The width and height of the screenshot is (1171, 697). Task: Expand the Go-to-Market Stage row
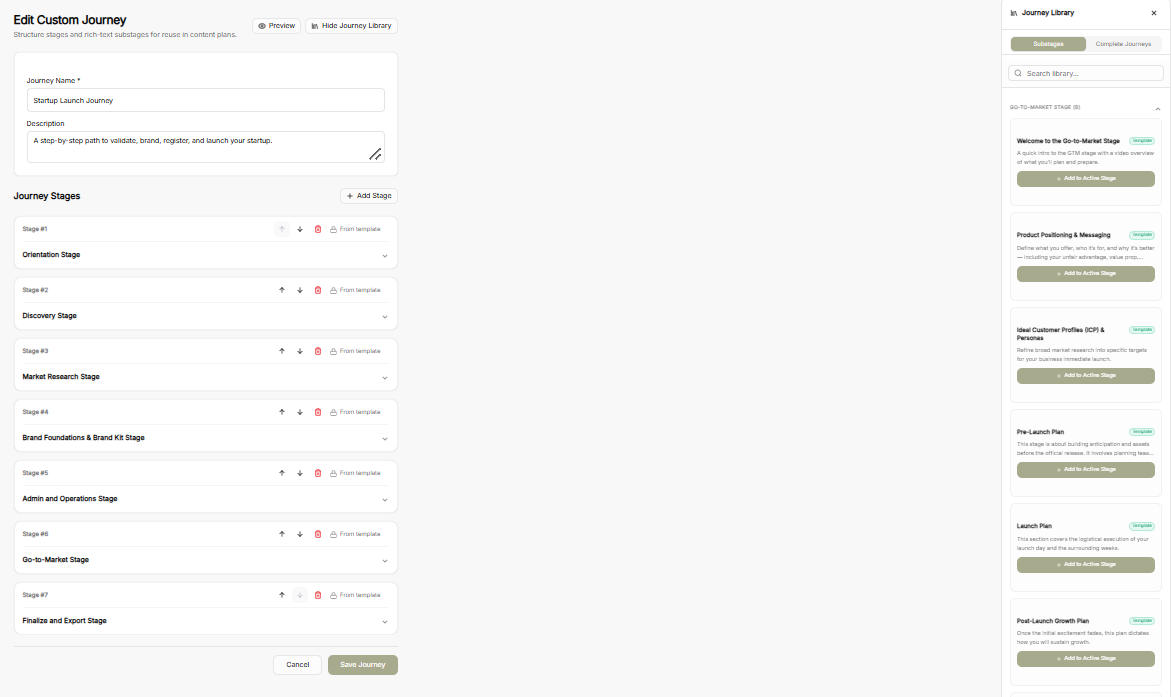click(x=385, y=561)
